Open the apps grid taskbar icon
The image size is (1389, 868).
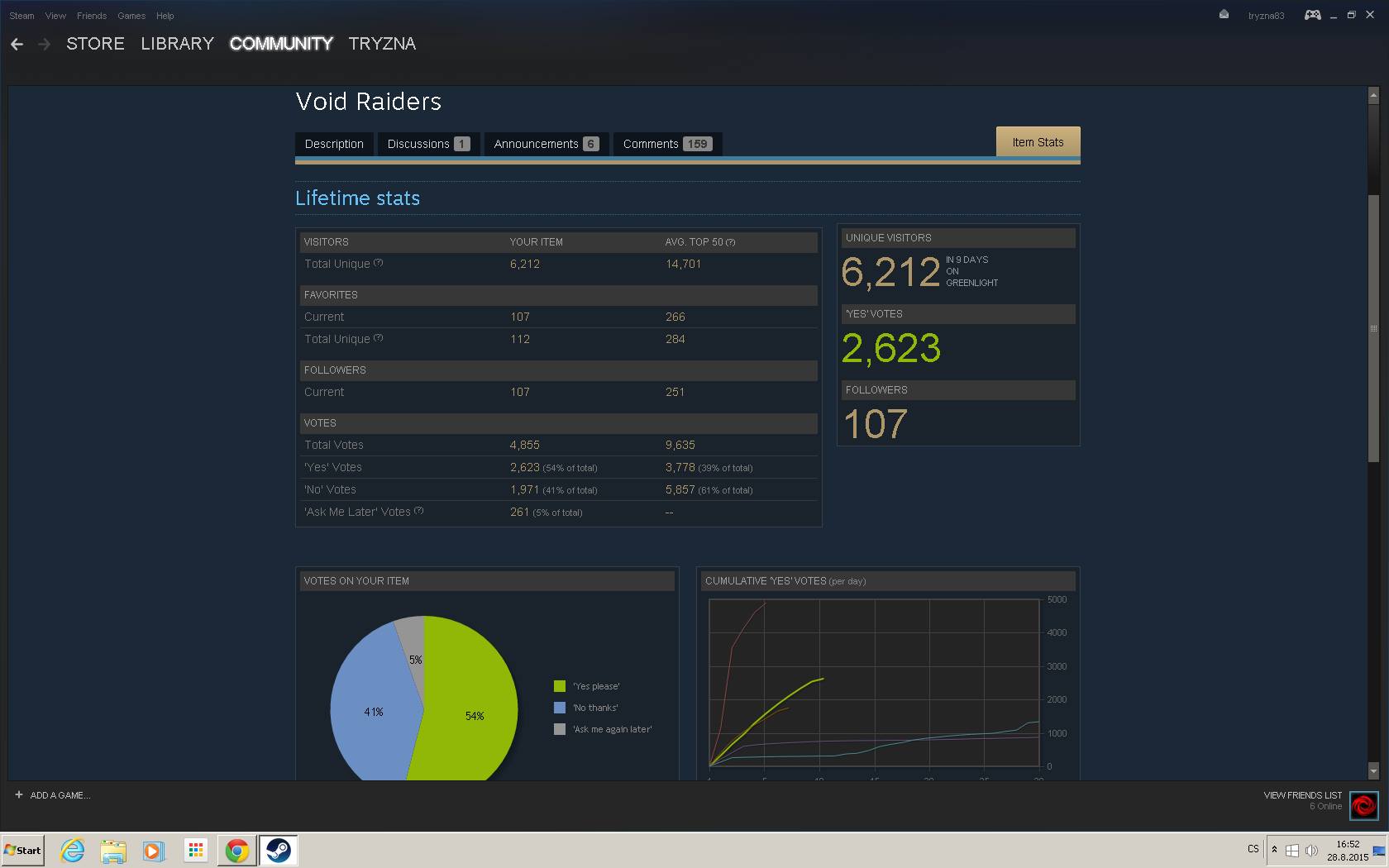tap(195, 850)
